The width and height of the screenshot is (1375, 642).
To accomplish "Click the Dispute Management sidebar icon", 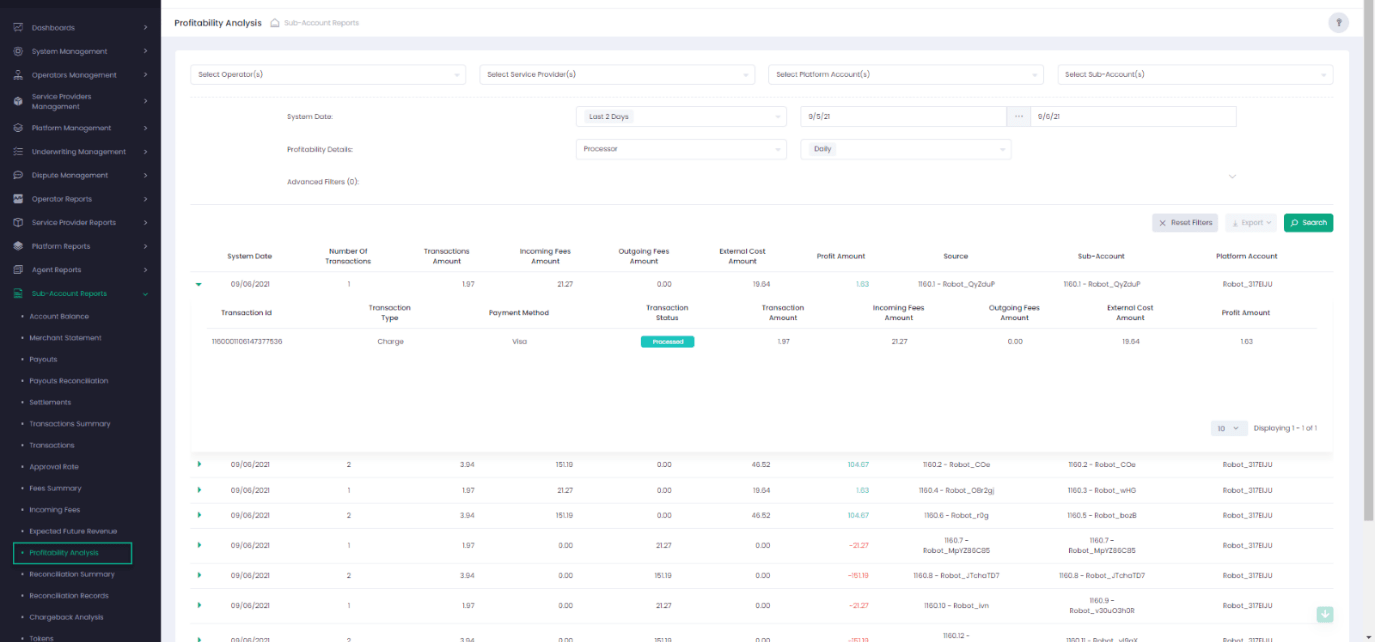I will click(18, 175).
